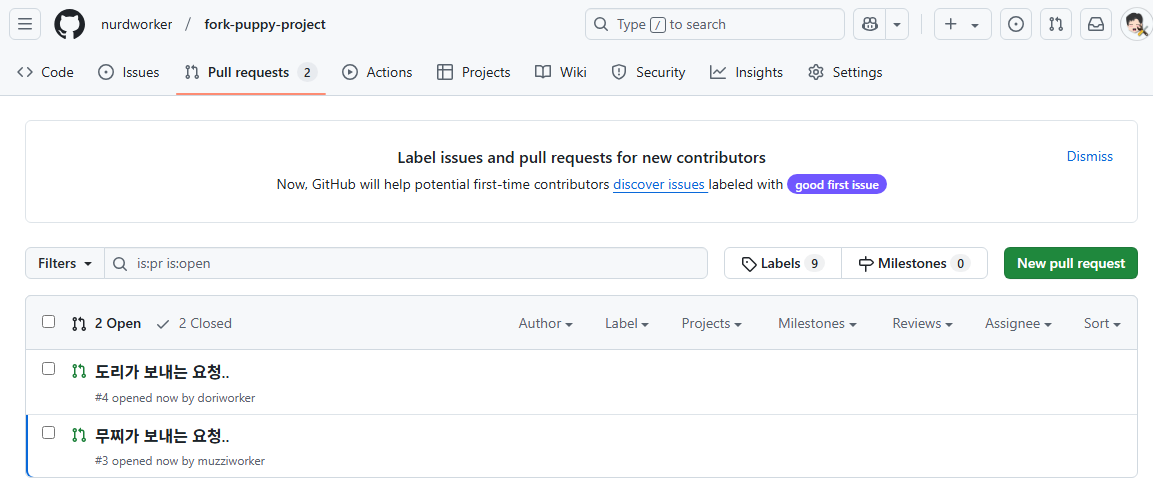Show the 2 Closed pull requests
This screenshot has width=1153, height=492.
tap(194, 323)
